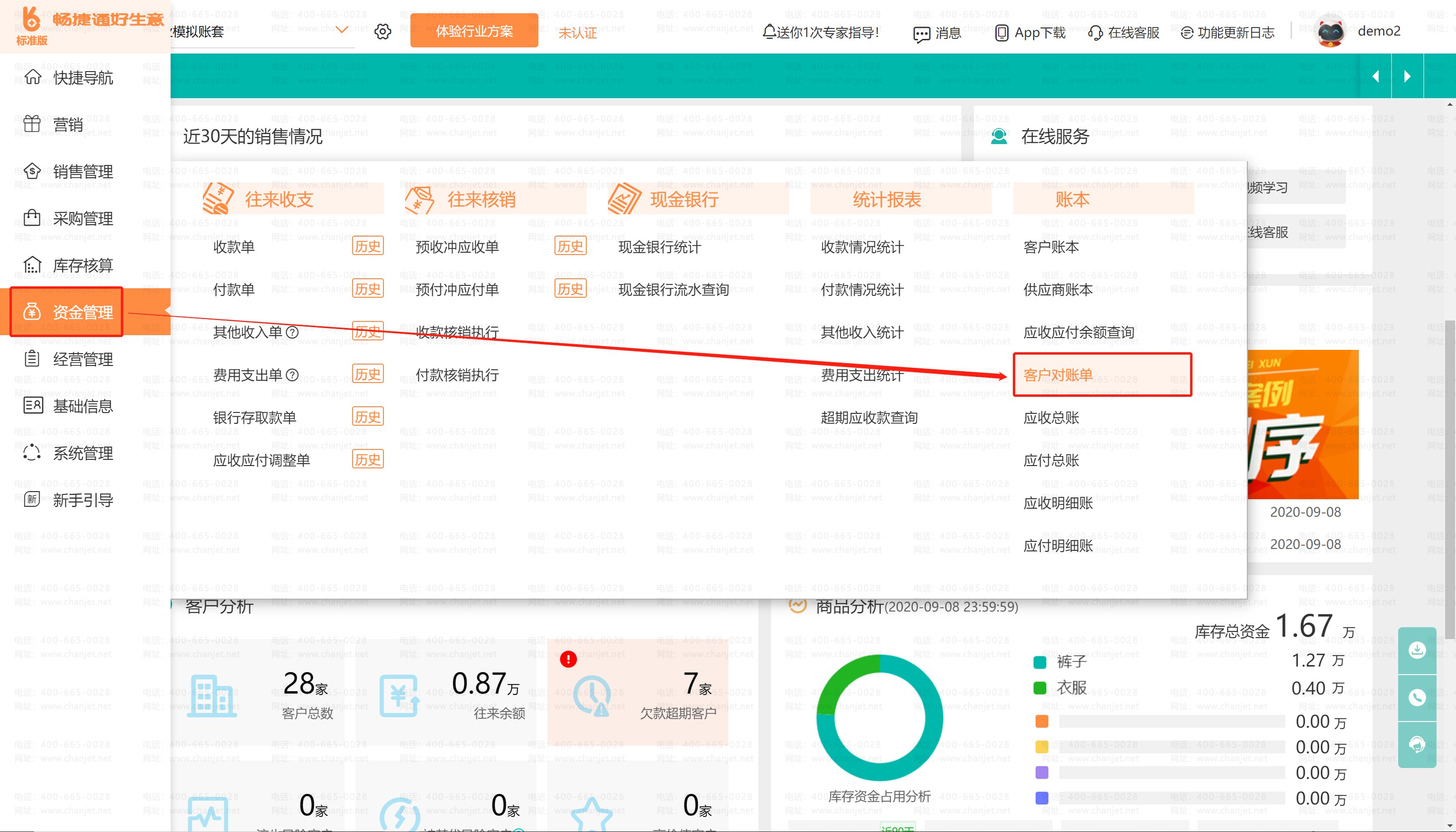1456x832 pixels.
Task: Open 历史 next to 收款单
Action: coord(367,247)
